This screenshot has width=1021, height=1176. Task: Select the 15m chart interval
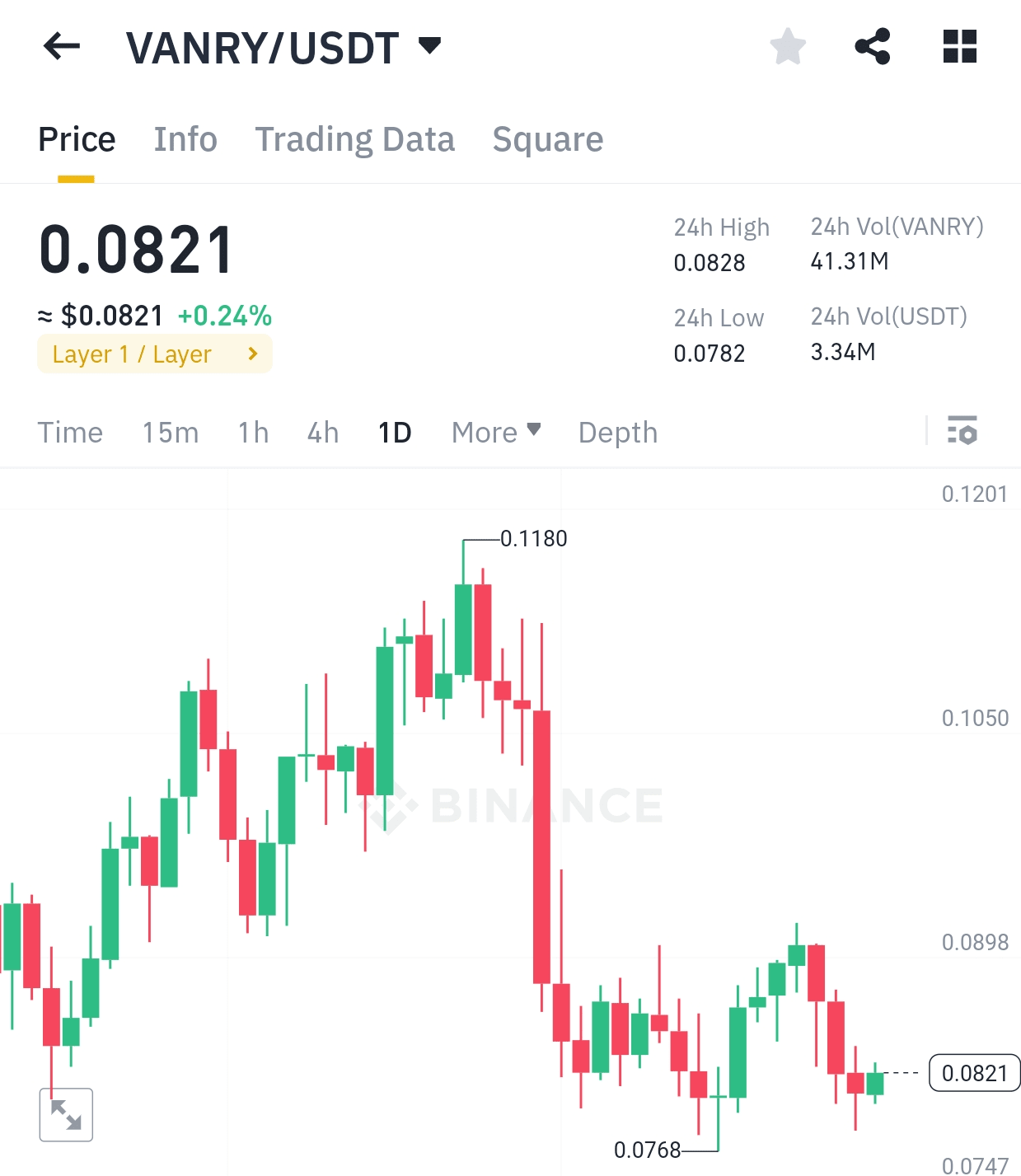coord(171,432)
